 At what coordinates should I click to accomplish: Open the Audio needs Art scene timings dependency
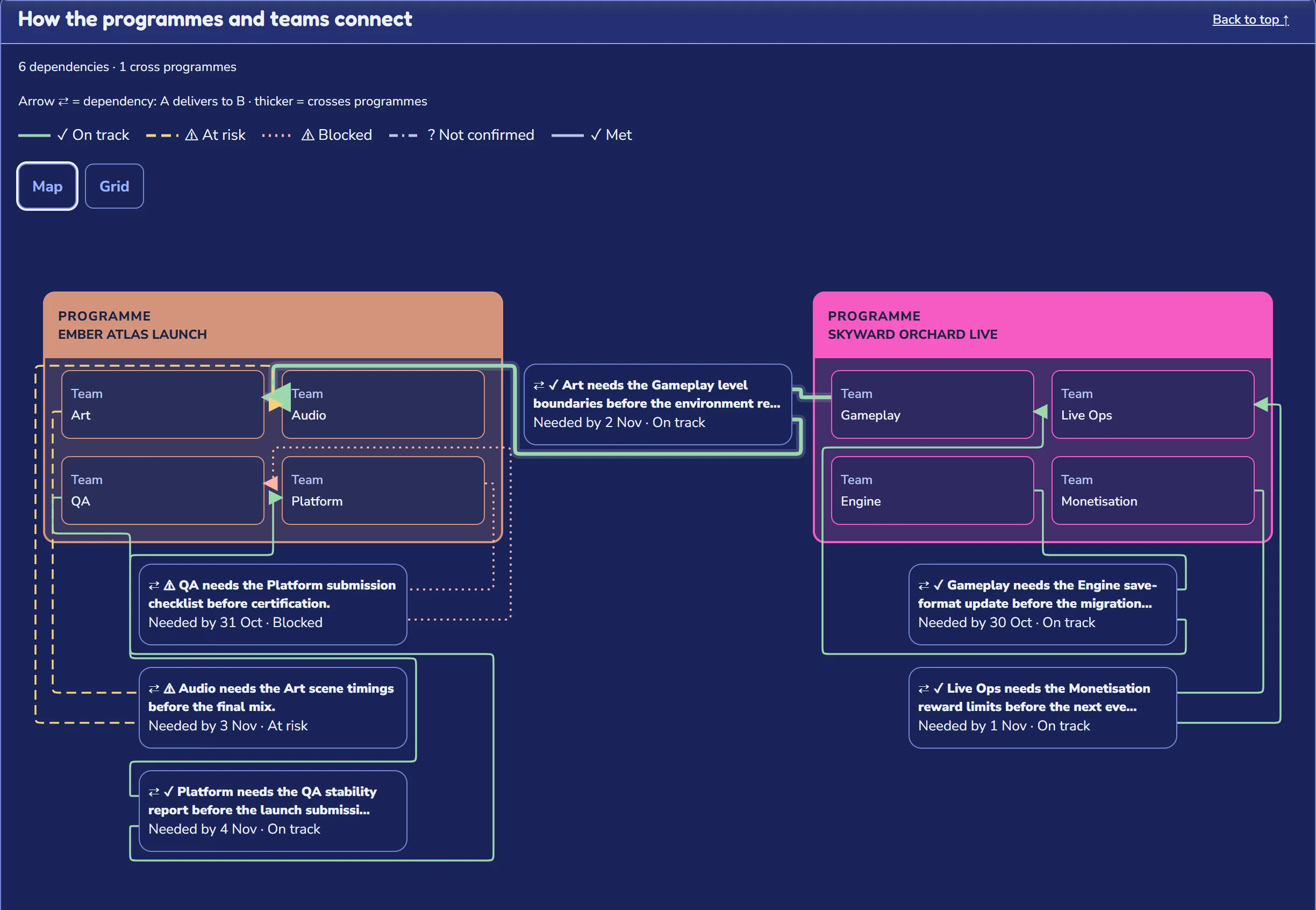click(x=273, y=708)
